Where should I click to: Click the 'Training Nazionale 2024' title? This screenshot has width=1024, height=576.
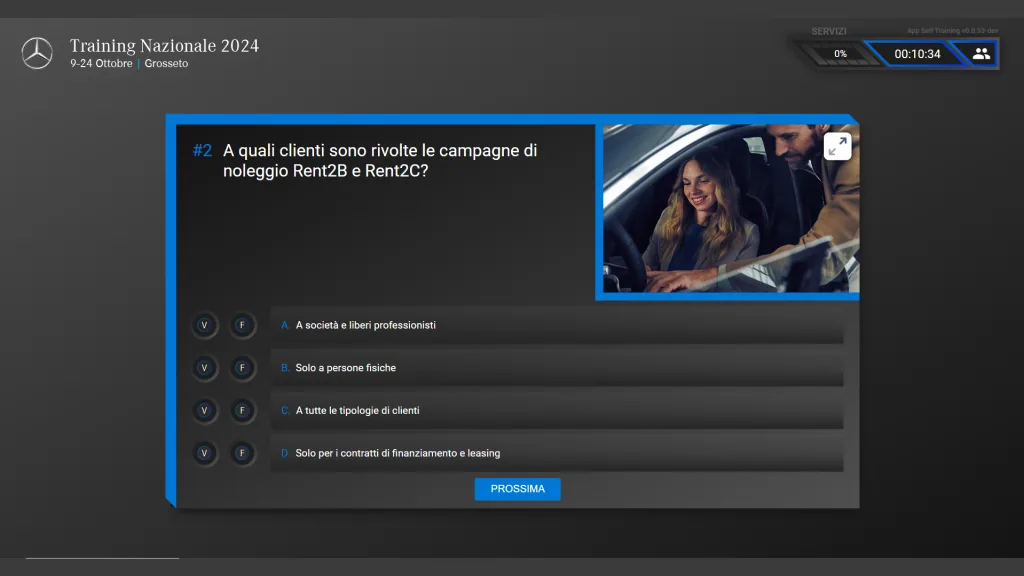[164, 46]
